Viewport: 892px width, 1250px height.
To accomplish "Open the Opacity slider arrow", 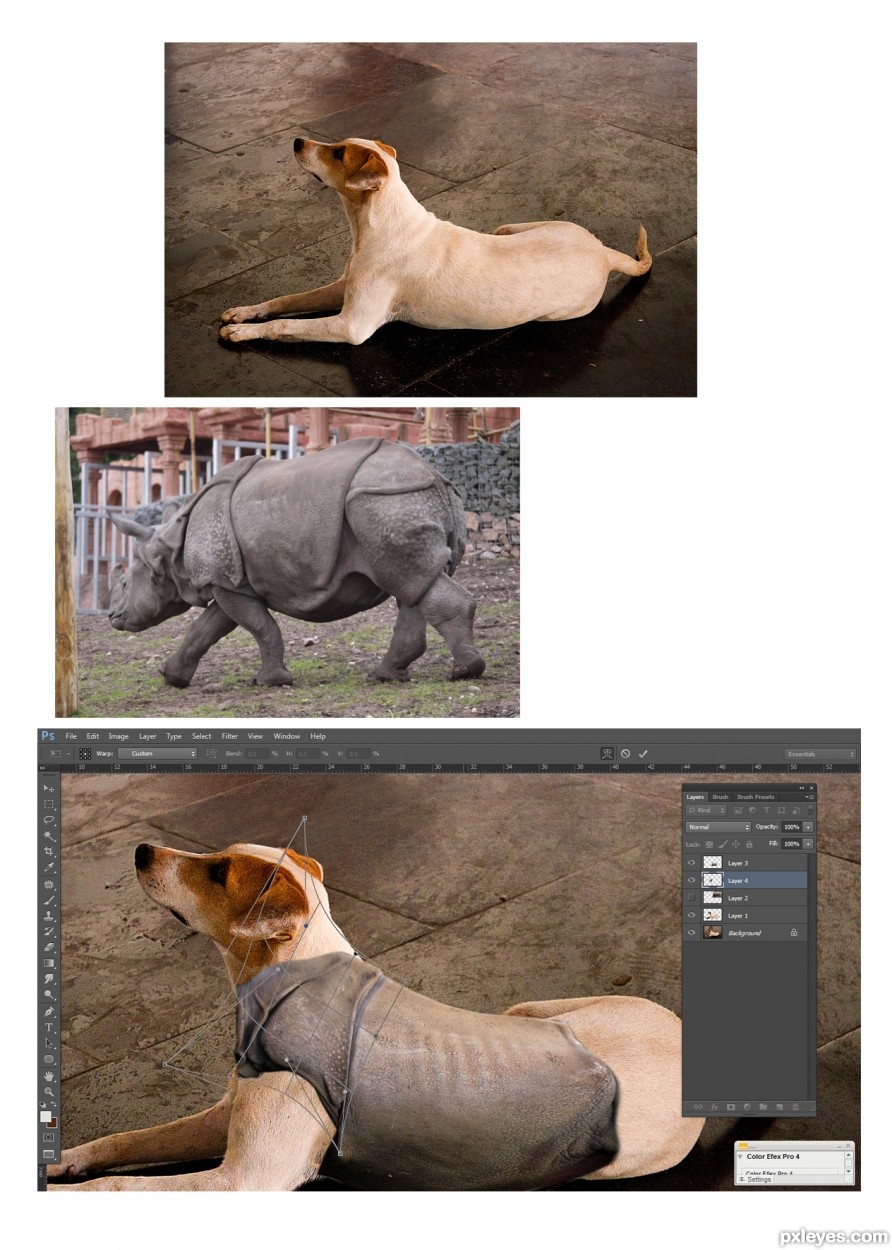I will [808, 827].
